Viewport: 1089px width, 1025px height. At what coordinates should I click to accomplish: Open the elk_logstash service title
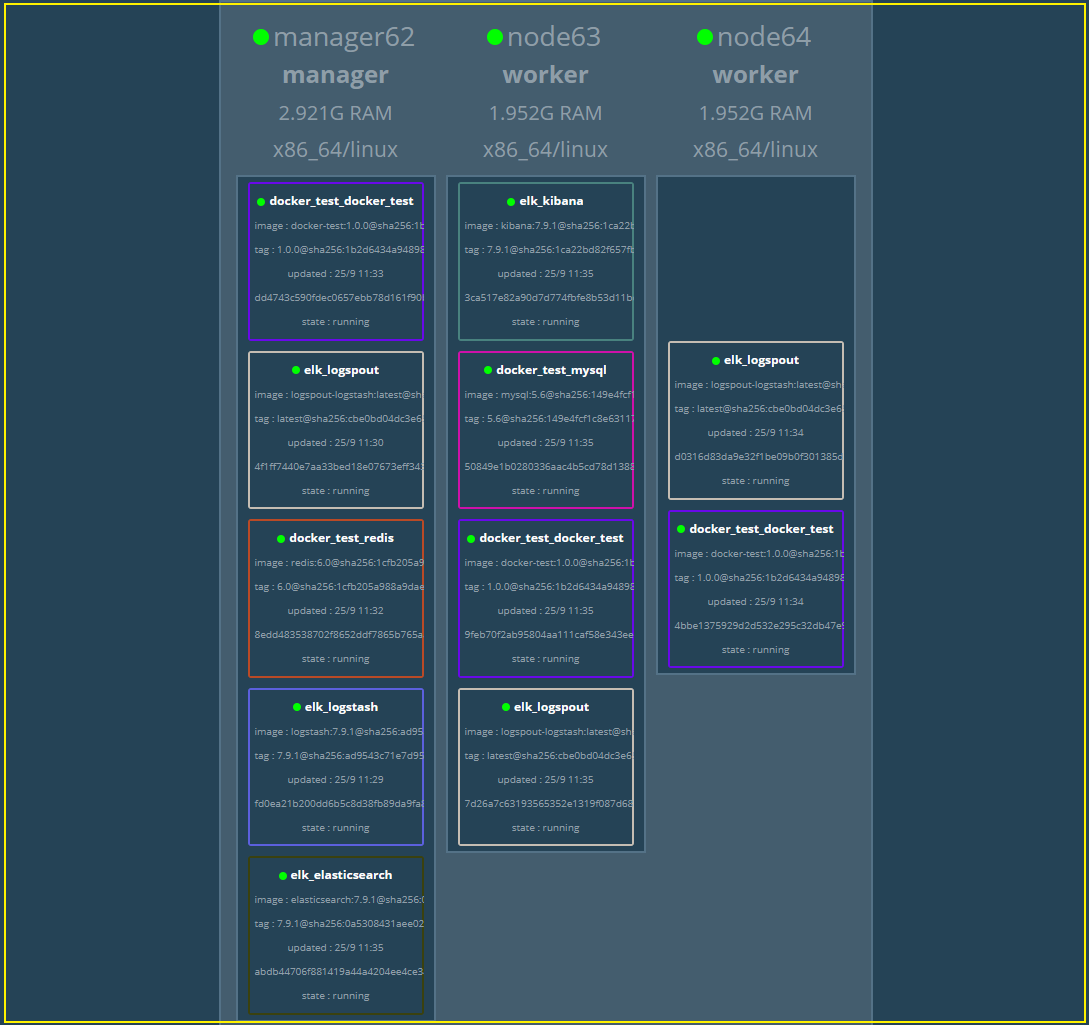(342, 707)
